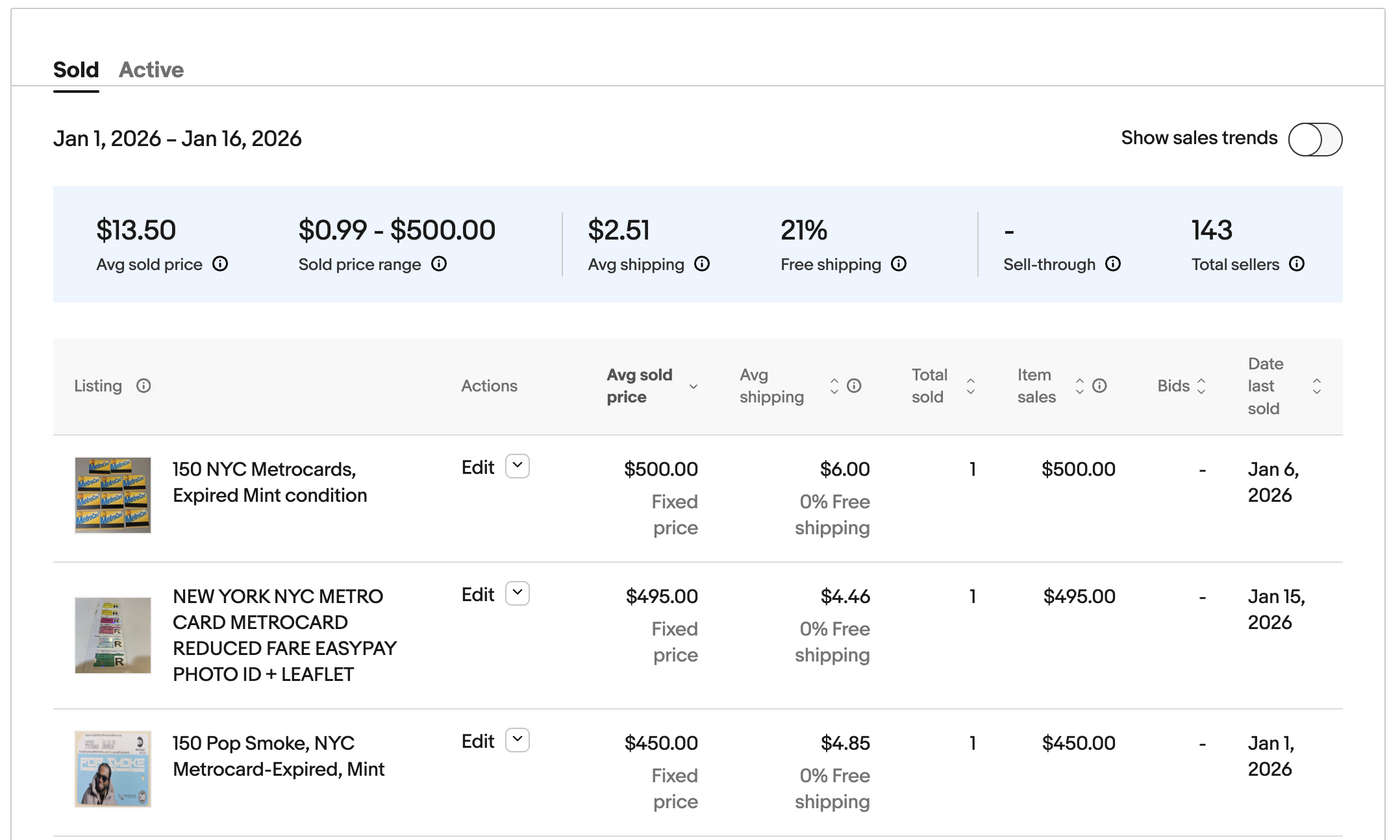This screenshot has height=840, width=1400.
Task: Sort the table by Total sold
Action: tap(970, 386)
